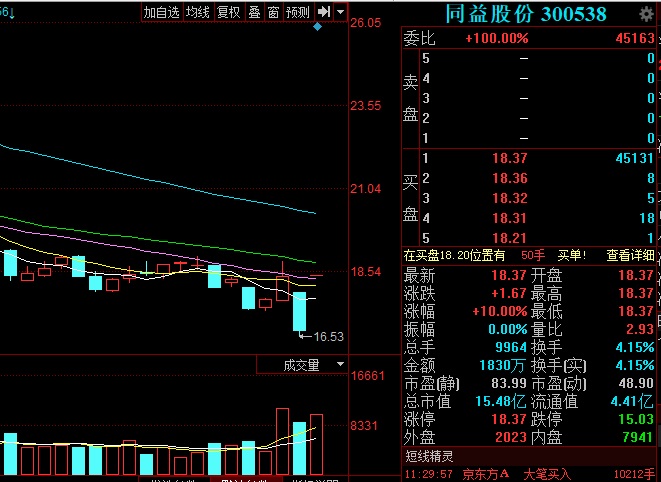Toggle 均线 moving average lines
This screenshot has width=661, height=482.
point(198,12)
